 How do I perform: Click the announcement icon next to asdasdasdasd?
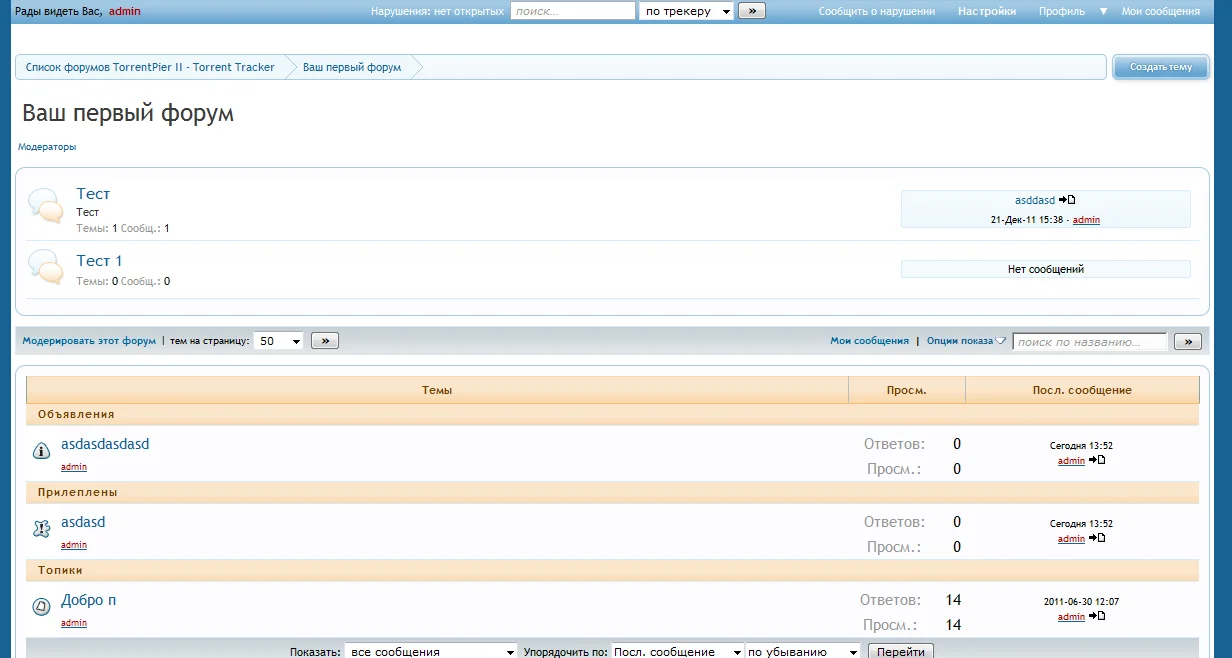(42, 451)
